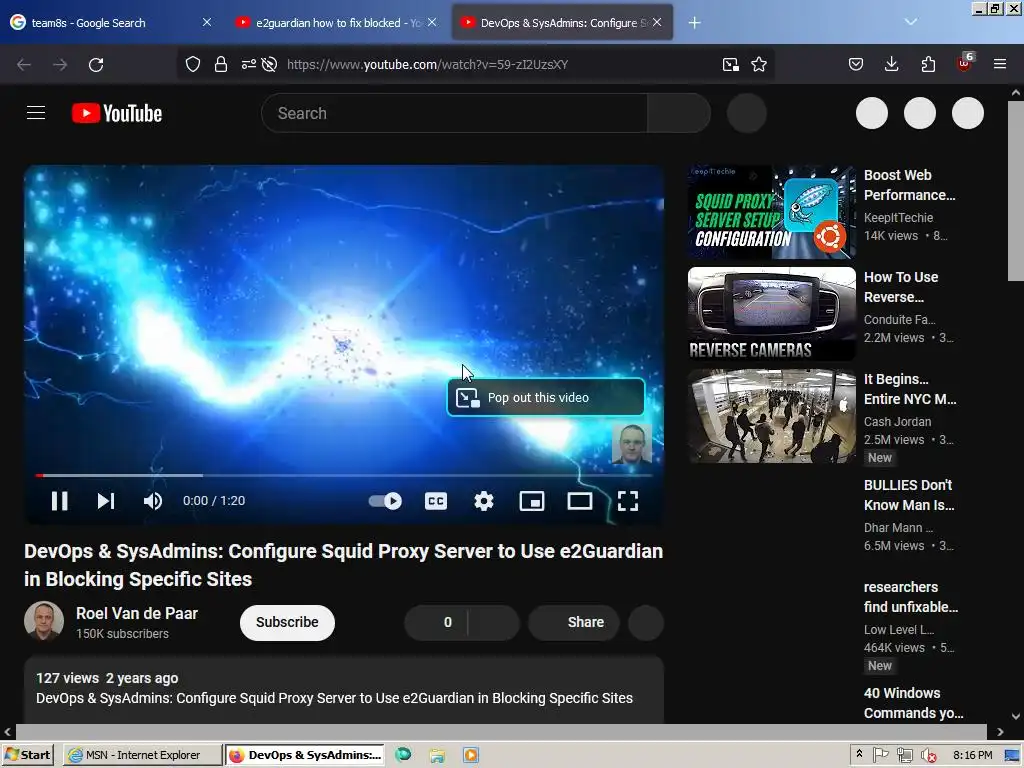Image resolution: width=1024 pixels, height=768 pixels.
Task: Open a new tab with plus
Action: click(x=694, y=23)
